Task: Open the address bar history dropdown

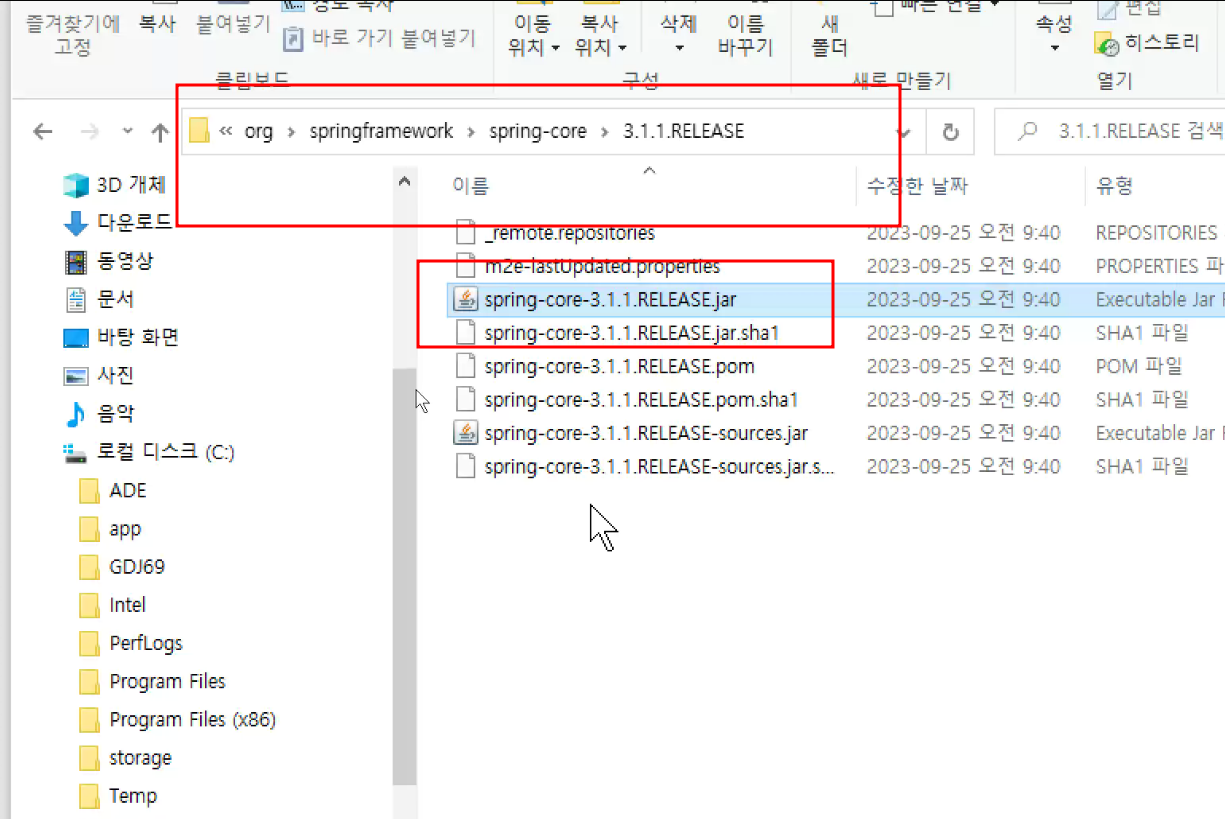Action: click(905, 132)
